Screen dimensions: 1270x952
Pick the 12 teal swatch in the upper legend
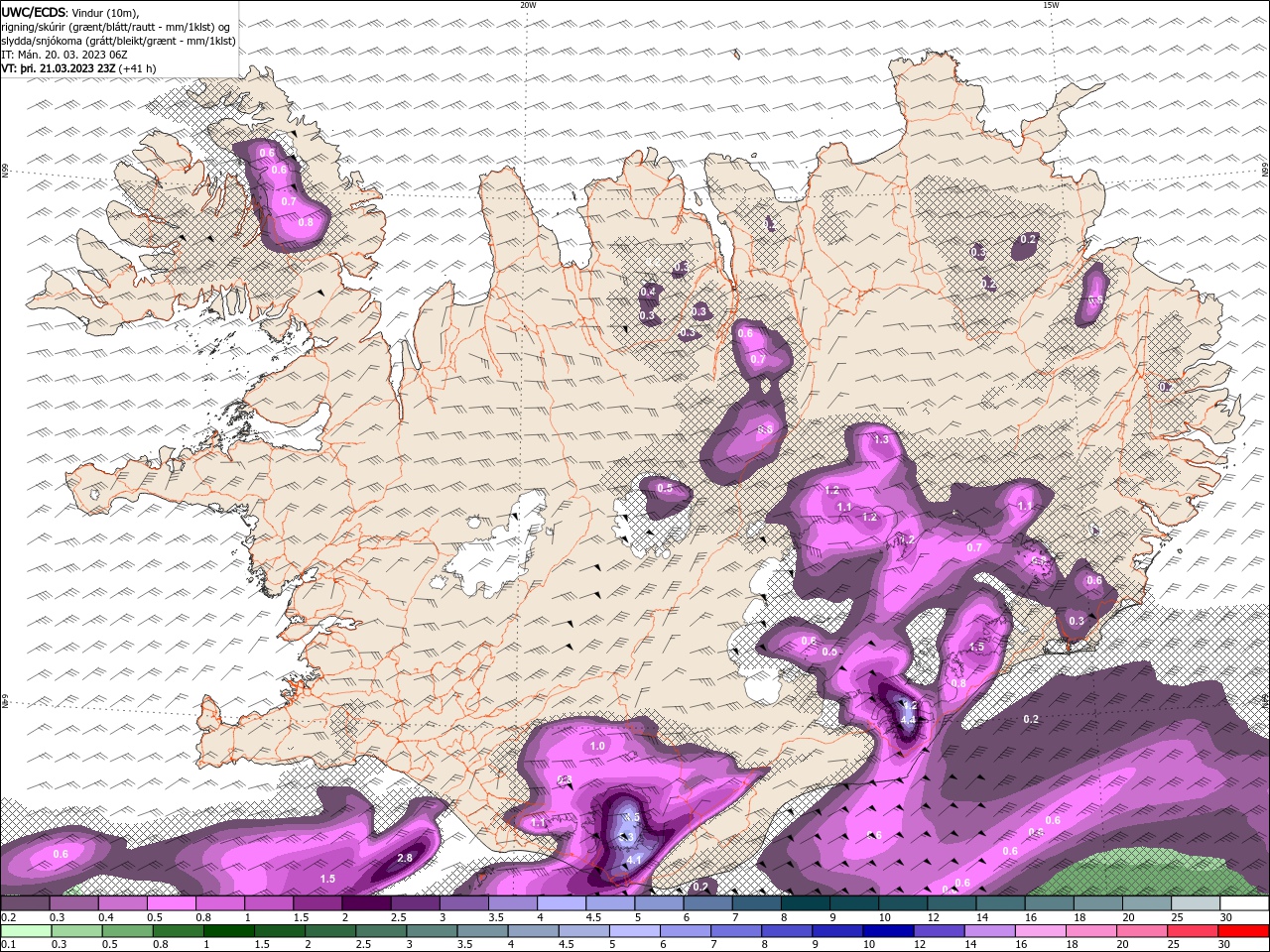coord(952,903)
